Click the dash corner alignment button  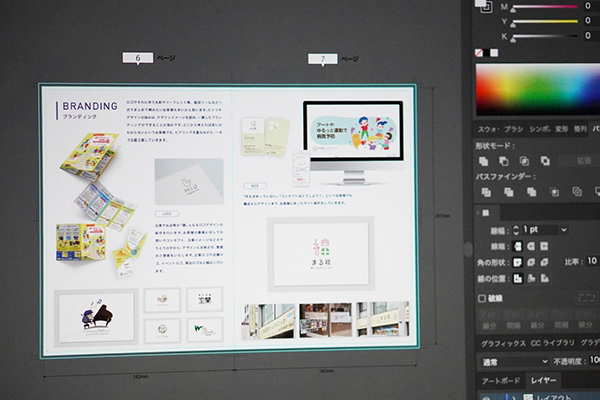point(587,297)
